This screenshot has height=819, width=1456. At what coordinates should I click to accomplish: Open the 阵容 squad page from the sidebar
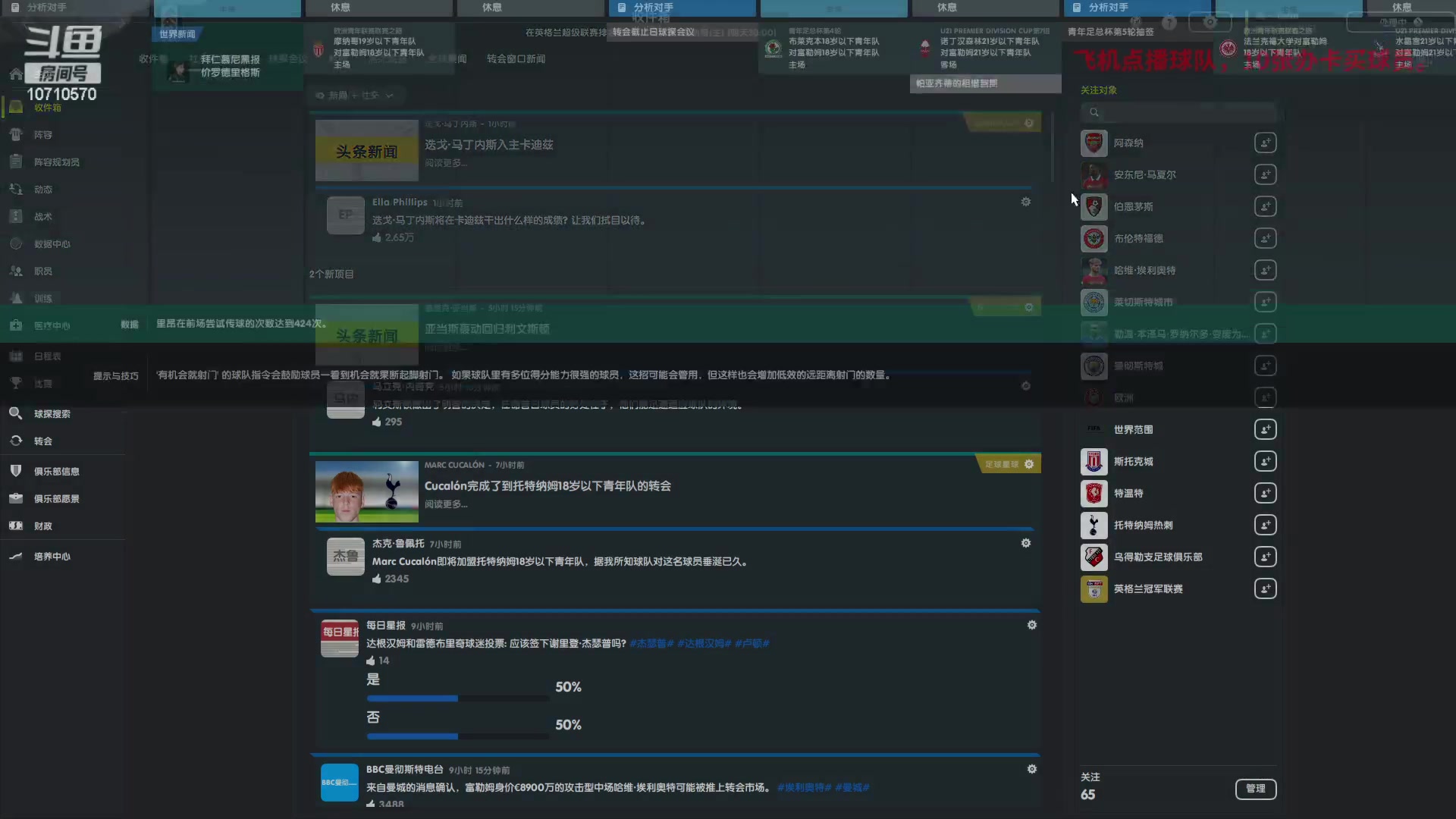click(42, 135)
